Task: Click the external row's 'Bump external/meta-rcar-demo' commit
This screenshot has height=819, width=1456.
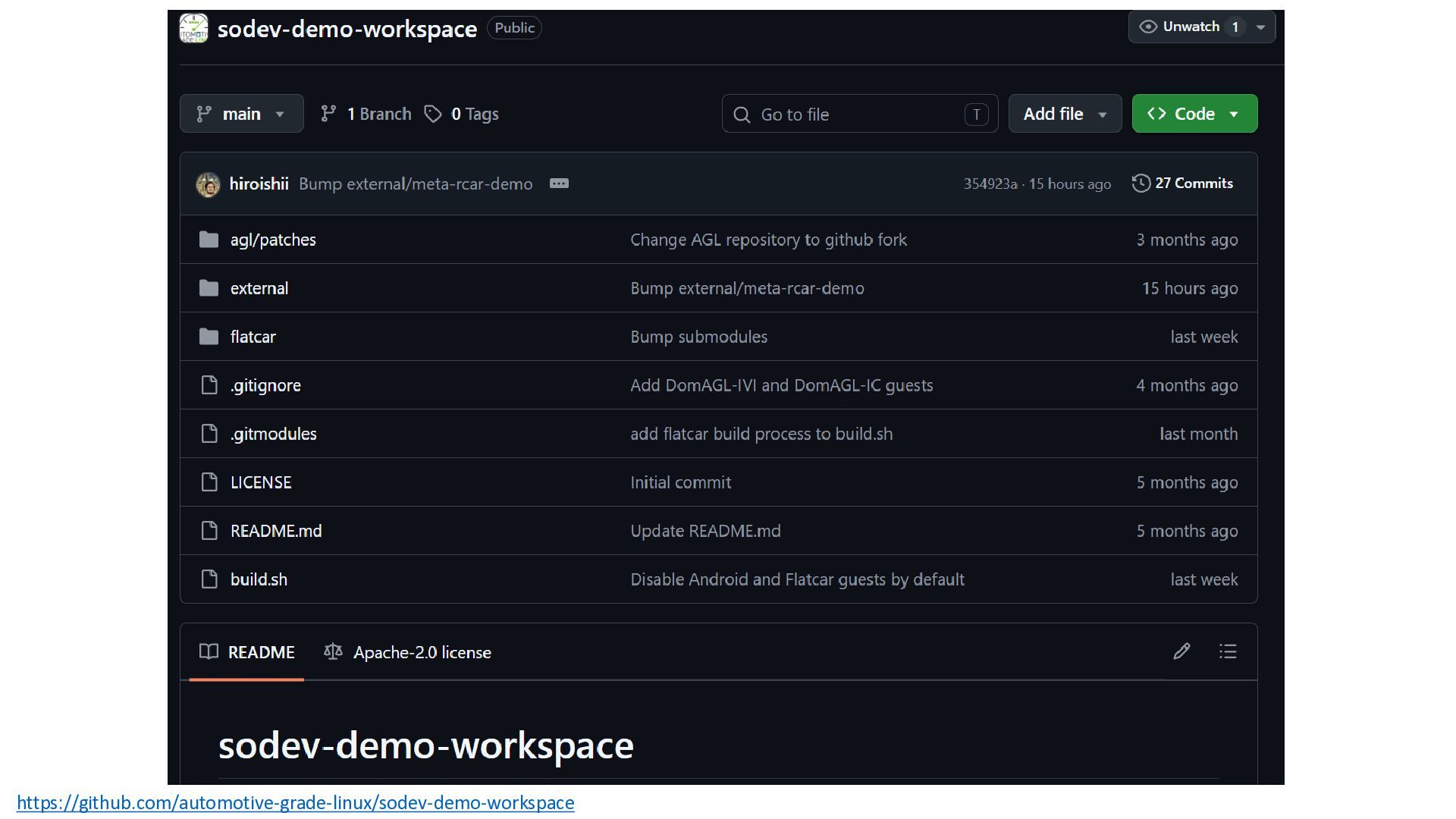Action: pos(748,288)
